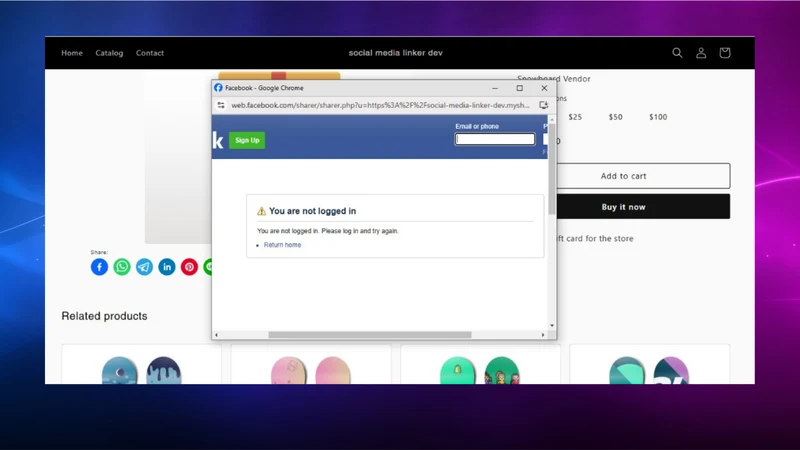This screenshot has width=800, height=450.
Task: Open the pink snowboard related product thumbnail
Action: (311, 370)
